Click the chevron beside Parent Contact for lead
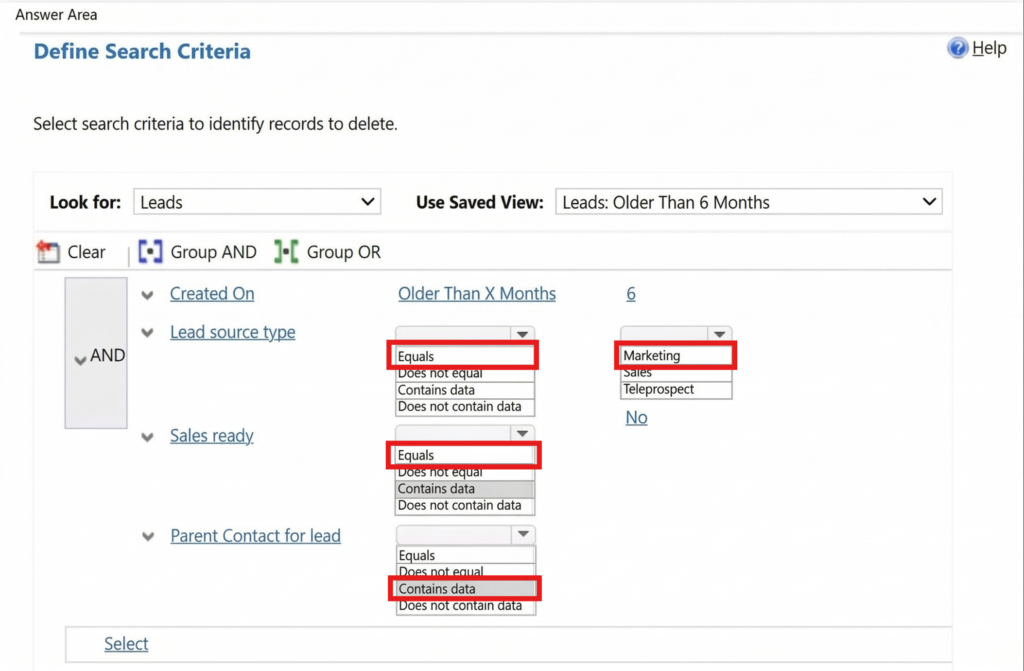The width and height of the screenshot is (1024, 671). [x=148, y=537]
